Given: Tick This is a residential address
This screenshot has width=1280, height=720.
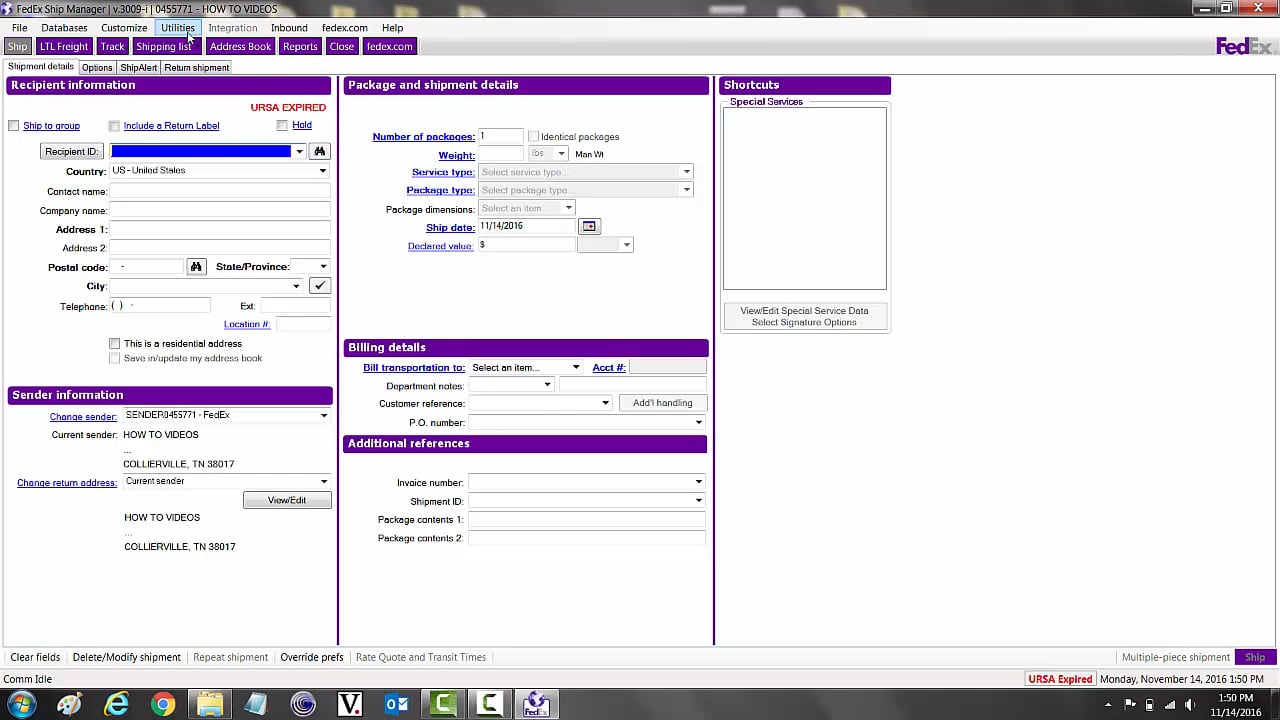Looking at the screenshot, I should pyautogui.click(x=114, y=344).
